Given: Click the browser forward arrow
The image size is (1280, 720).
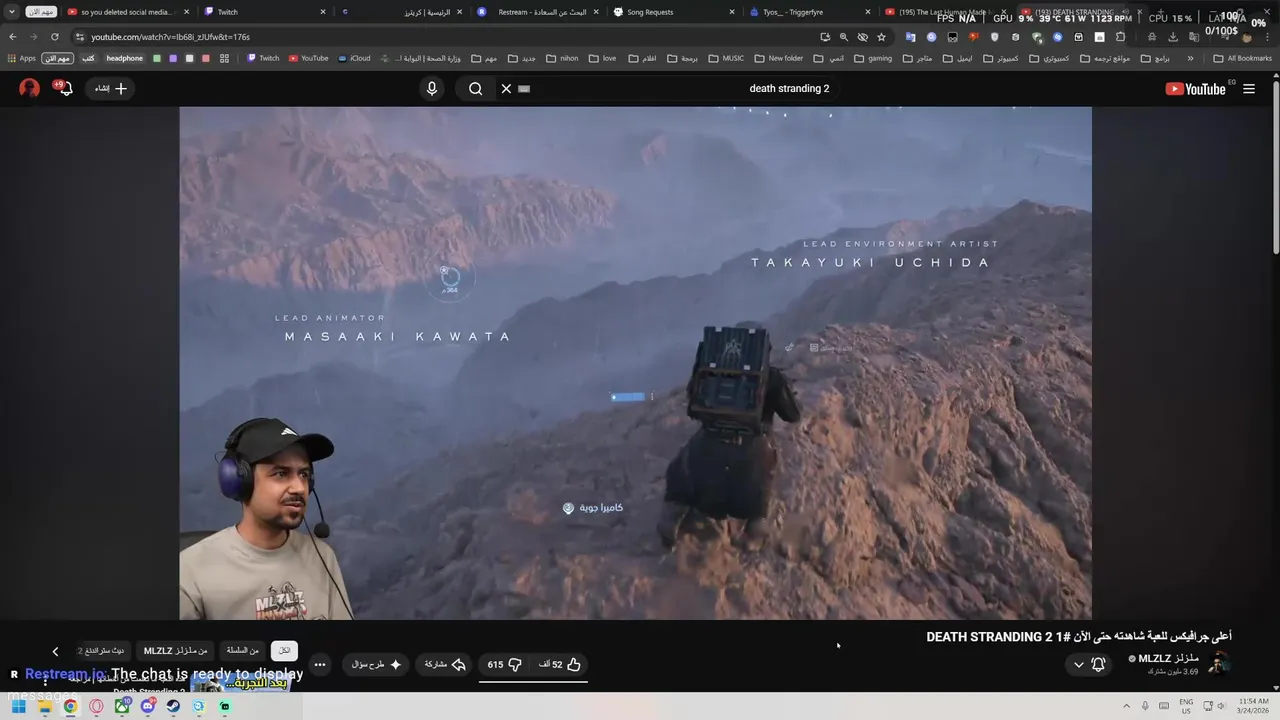Looking at the screenshot, I should point(33,37).
